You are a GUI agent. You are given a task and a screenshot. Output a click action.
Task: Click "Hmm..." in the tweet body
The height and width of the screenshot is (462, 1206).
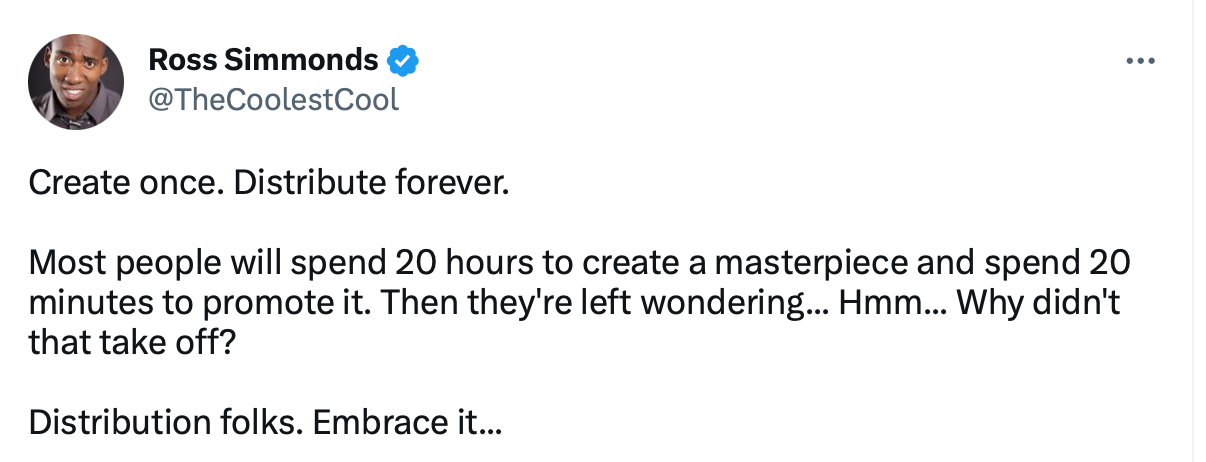click(892, 302)
